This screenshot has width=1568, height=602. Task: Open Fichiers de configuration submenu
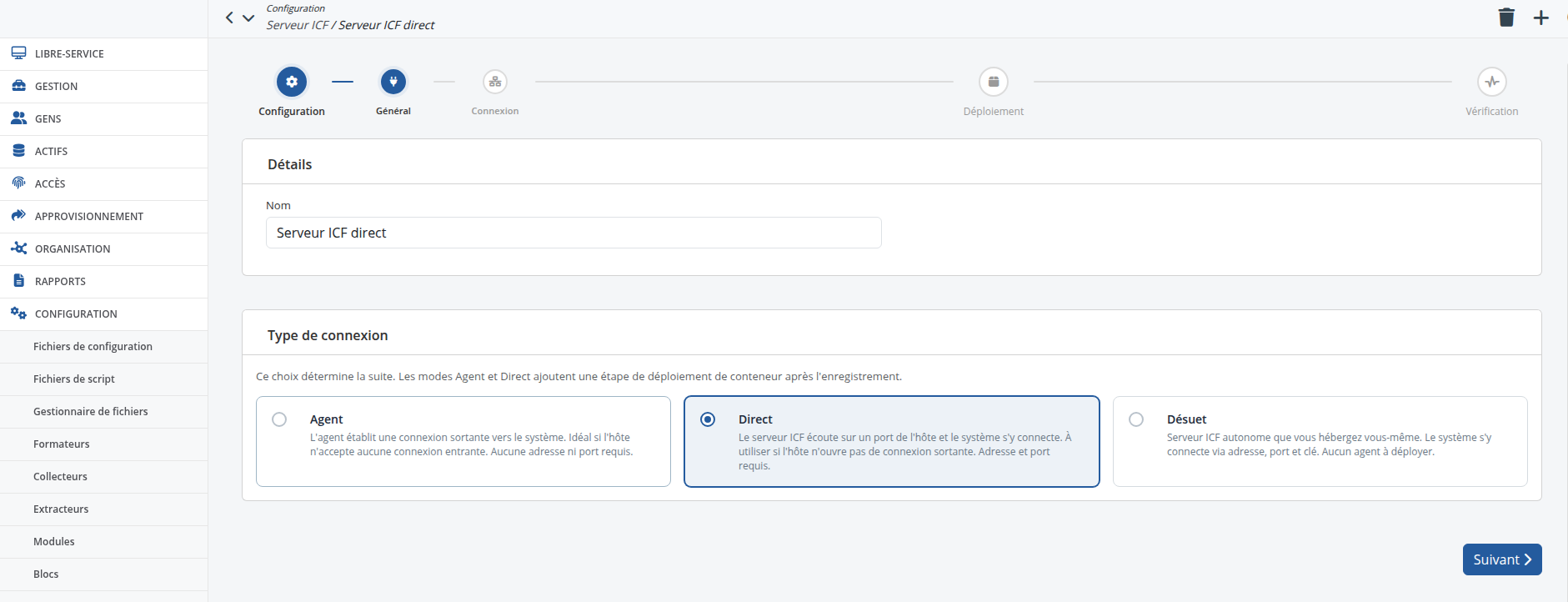pyautogui.click(x=104, y=347)
